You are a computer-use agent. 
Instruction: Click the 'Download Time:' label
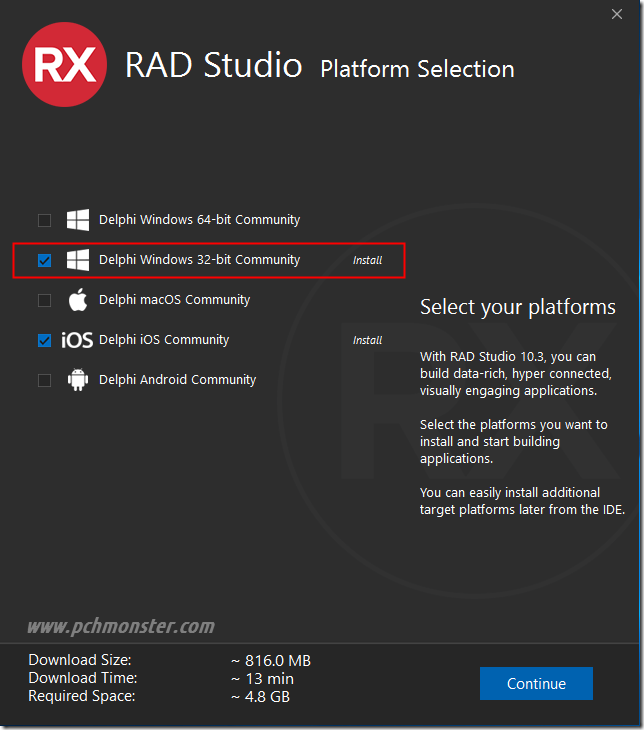[x=83, y=678]
